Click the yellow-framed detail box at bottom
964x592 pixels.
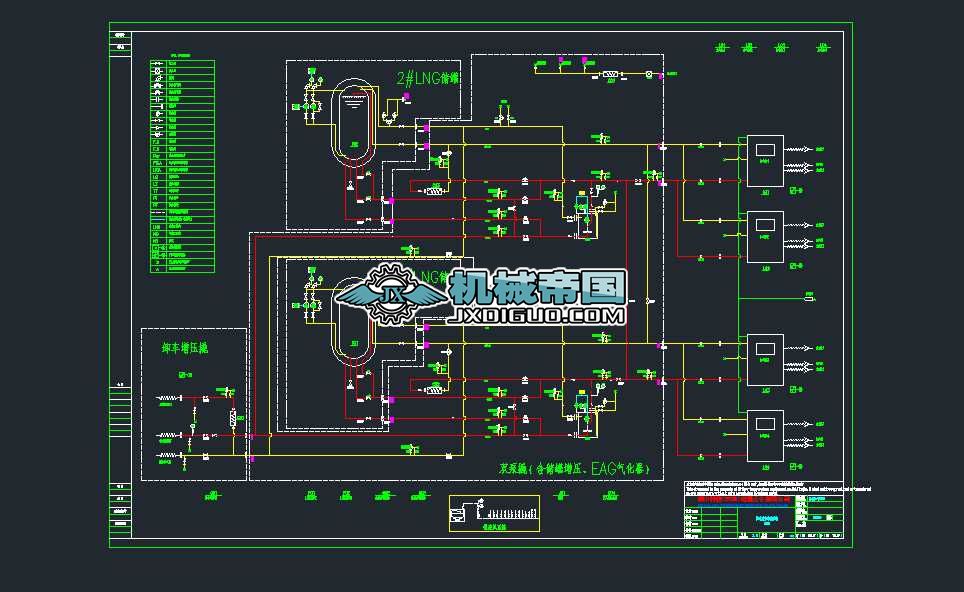[494, 513]
